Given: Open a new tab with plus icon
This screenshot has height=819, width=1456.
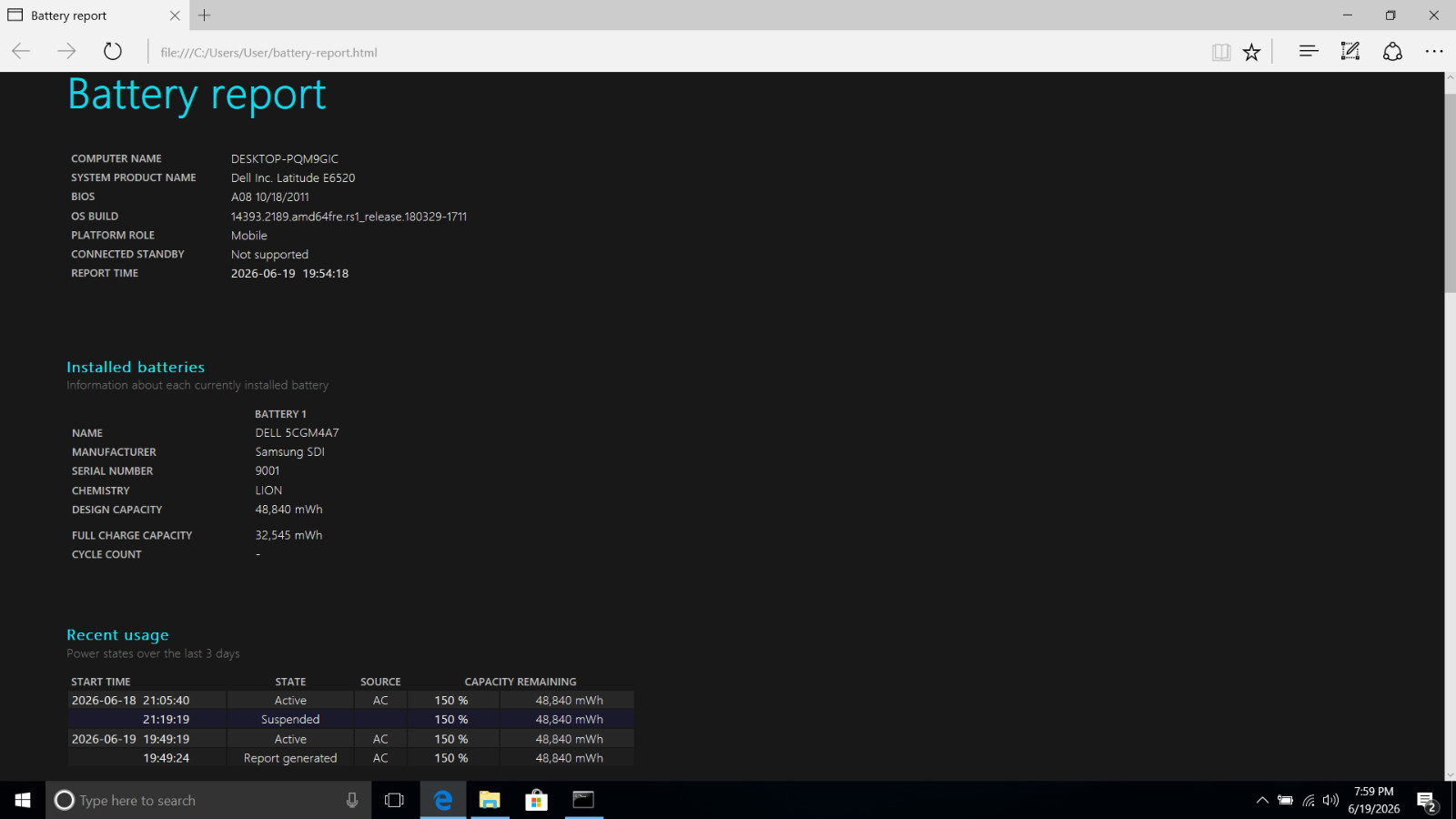Looking at the screenshot, I should (x=205, y=15).
